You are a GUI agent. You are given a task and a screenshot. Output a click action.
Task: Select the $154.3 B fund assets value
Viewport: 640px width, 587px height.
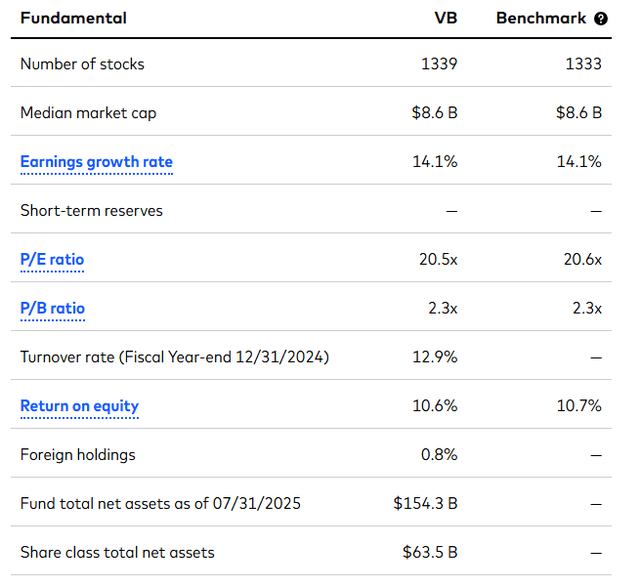pos(425,504)
